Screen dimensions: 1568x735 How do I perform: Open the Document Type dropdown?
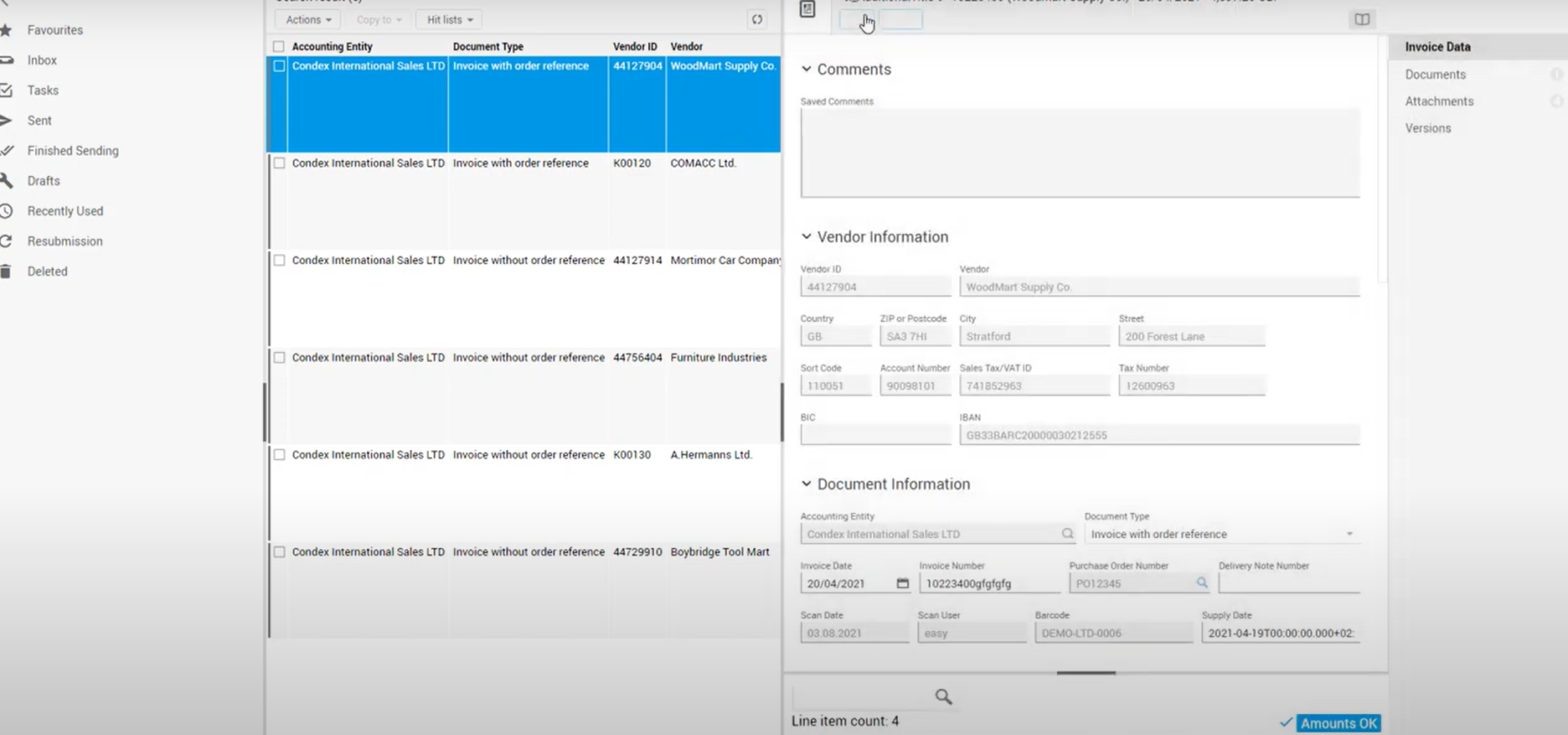(1221, 534)
